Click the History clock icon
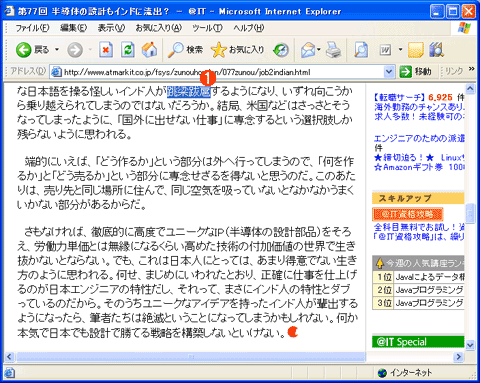This screenshot has width=480, height=383. pyautogui.click(x=280, y=50)
